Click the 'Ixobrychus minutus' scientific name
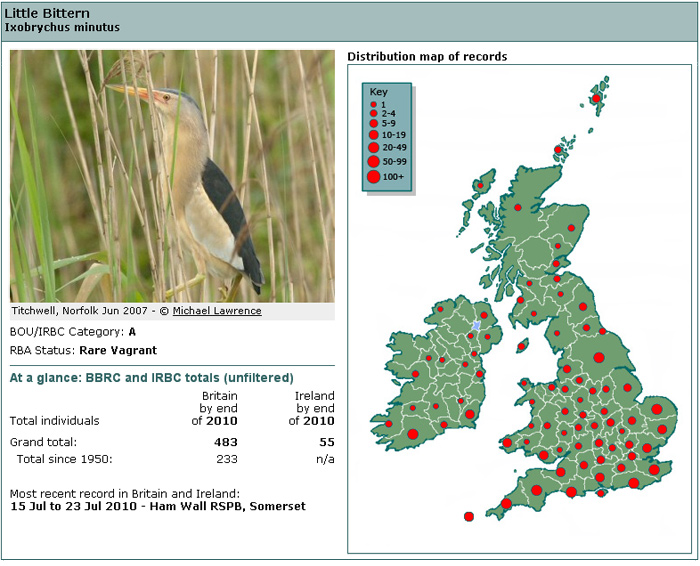 pyautogui.click(x=62, y=27)
